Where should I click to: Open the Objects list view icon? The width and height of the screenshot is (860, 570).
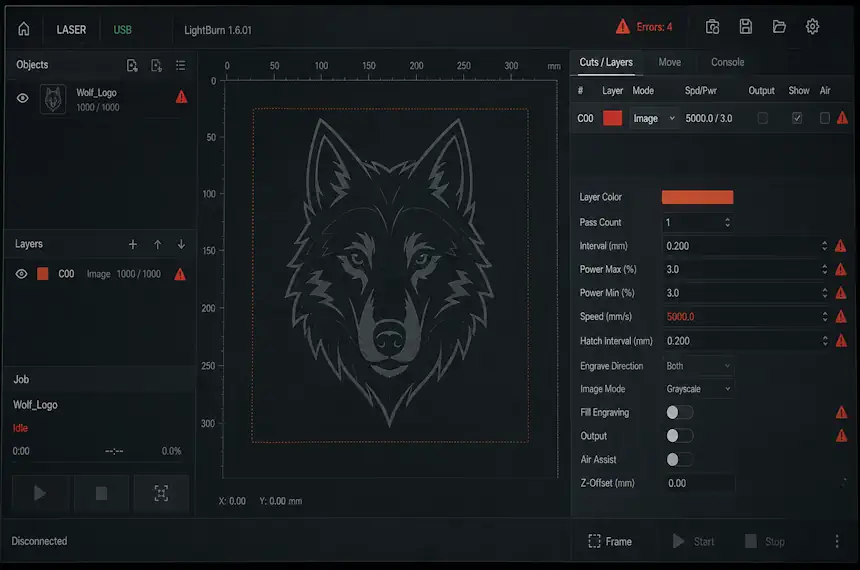point(180,65)
